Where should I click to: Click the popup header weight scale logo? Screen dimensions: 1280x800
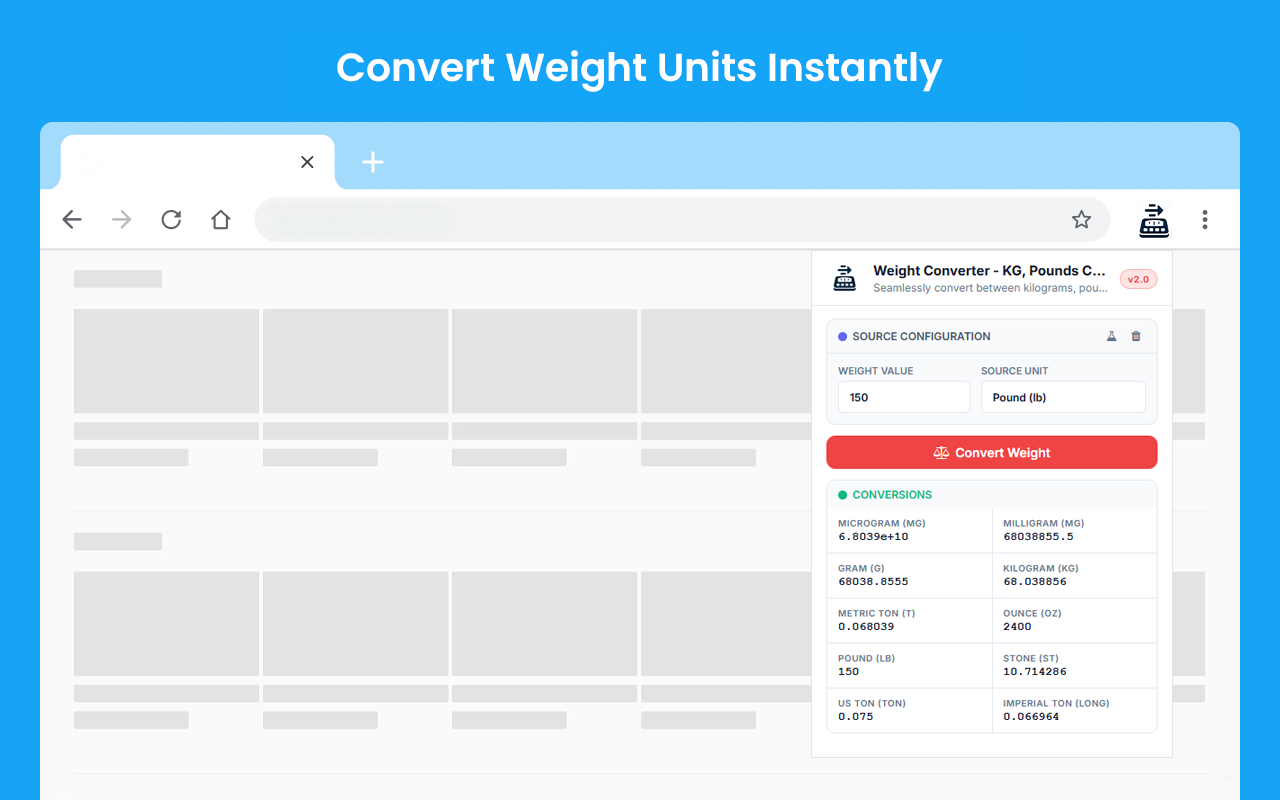(845, 278)
